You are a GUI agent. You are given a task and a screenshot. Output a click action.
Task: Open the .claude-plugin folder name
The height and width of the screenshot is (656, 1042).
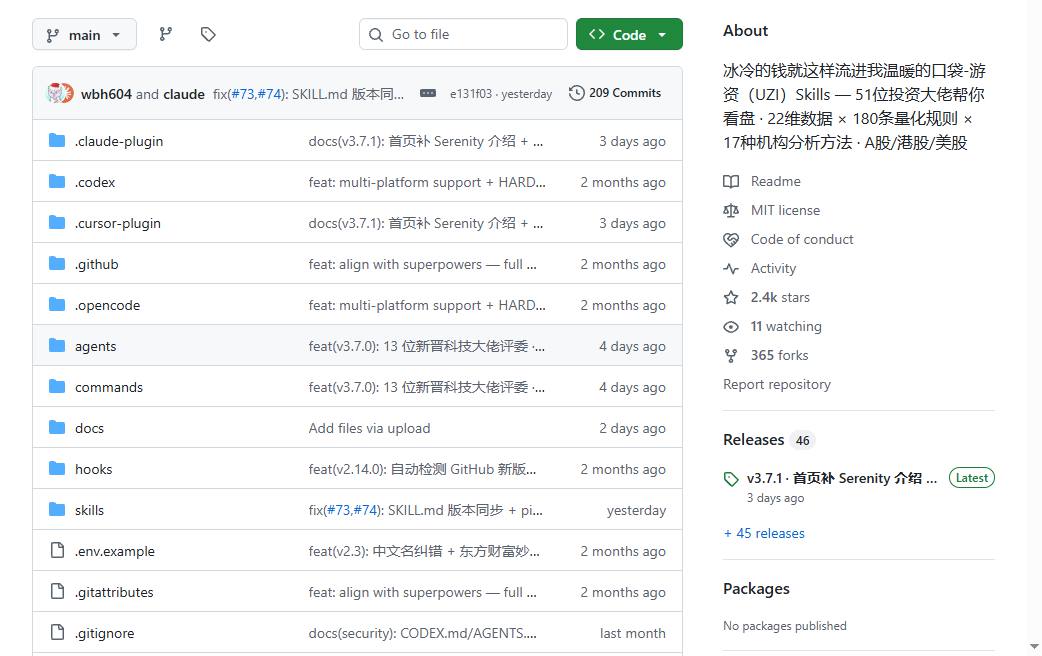(x=119, y=141)
